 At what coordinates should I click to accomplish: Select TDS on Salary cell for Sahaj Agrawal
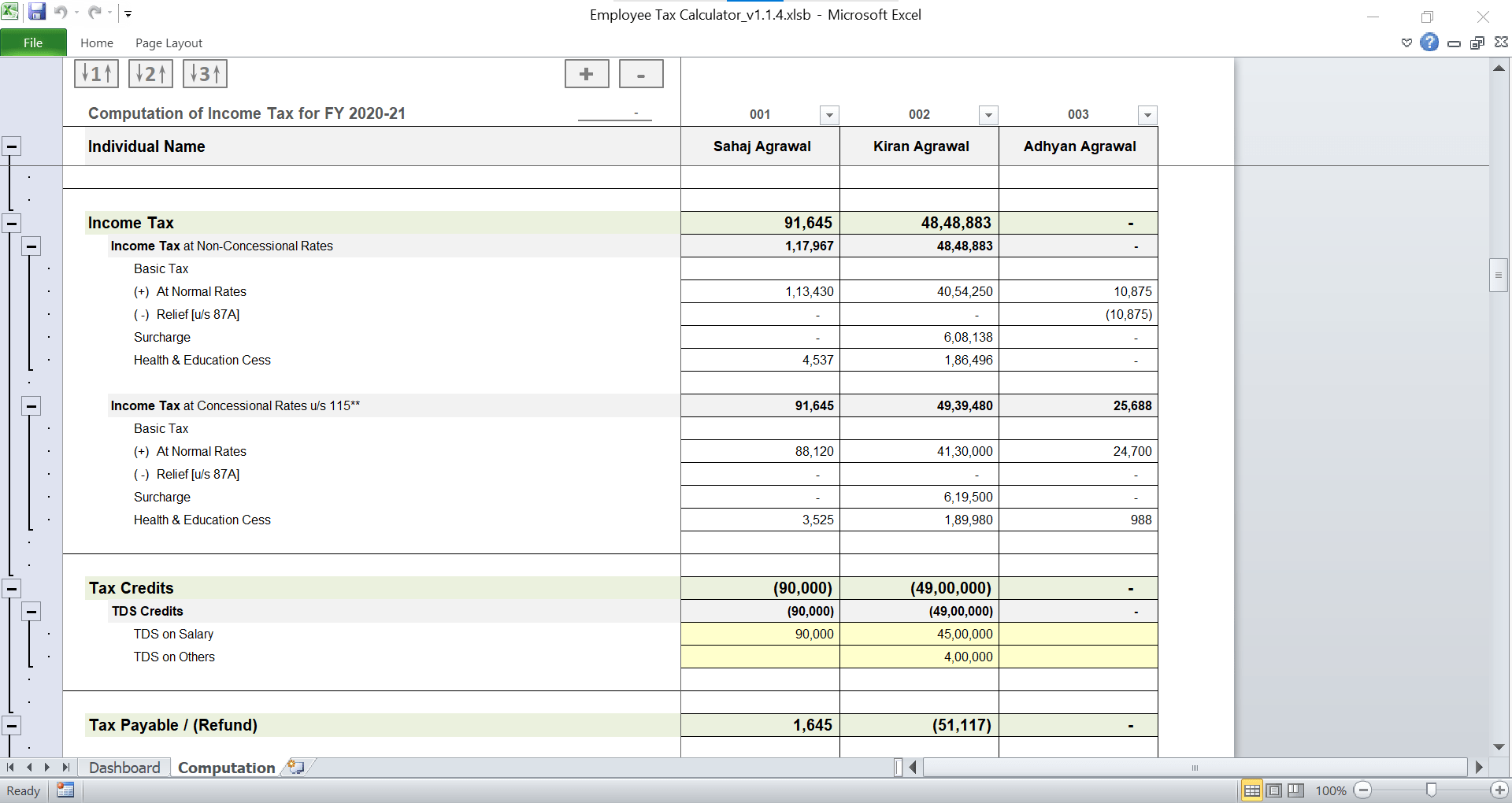760,635
